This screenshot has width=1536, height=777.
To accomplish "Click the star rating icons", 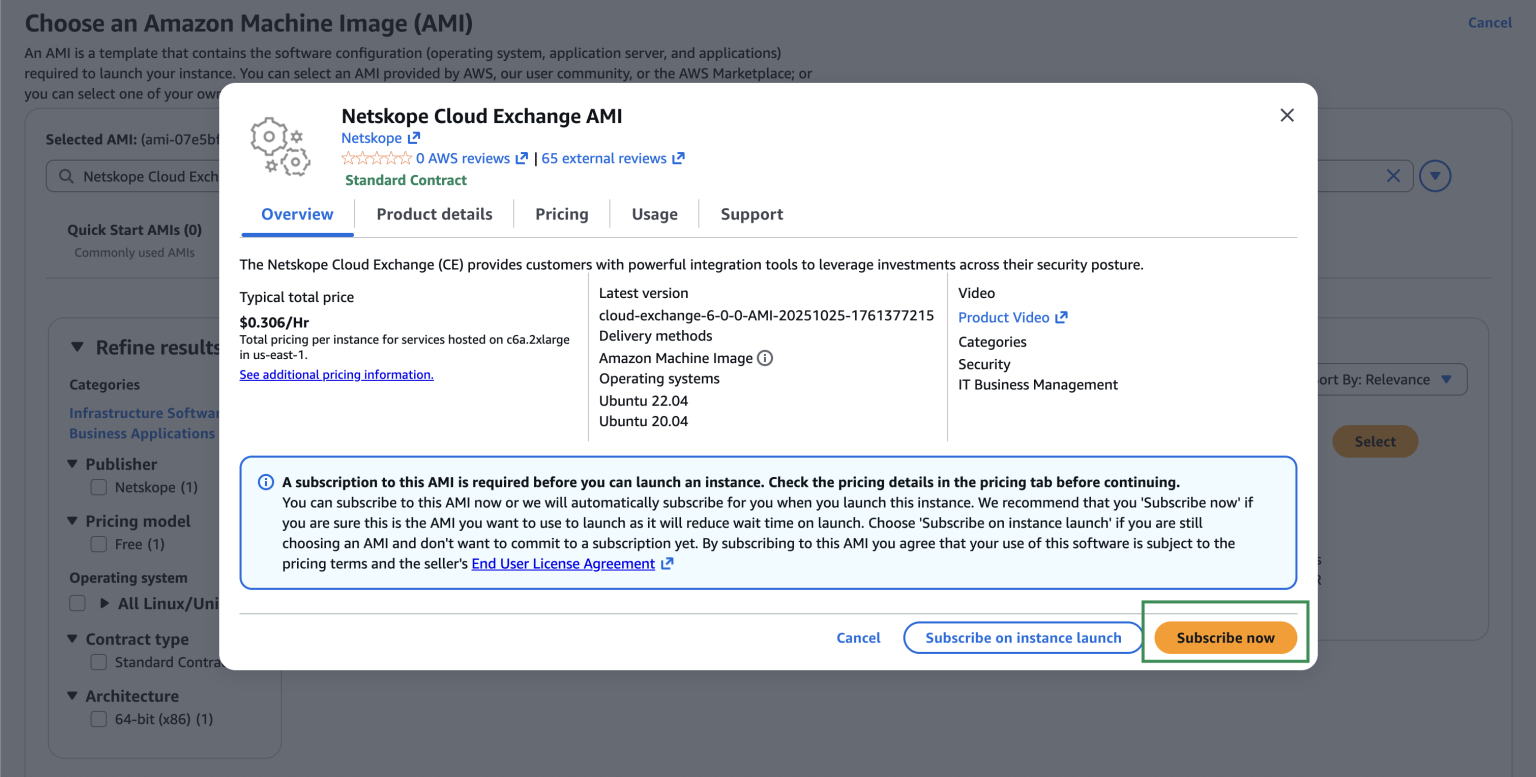I will tap(376, 159).
